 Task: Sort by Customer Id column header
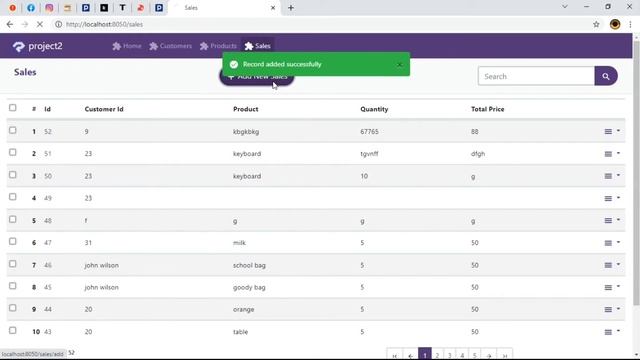104,109
